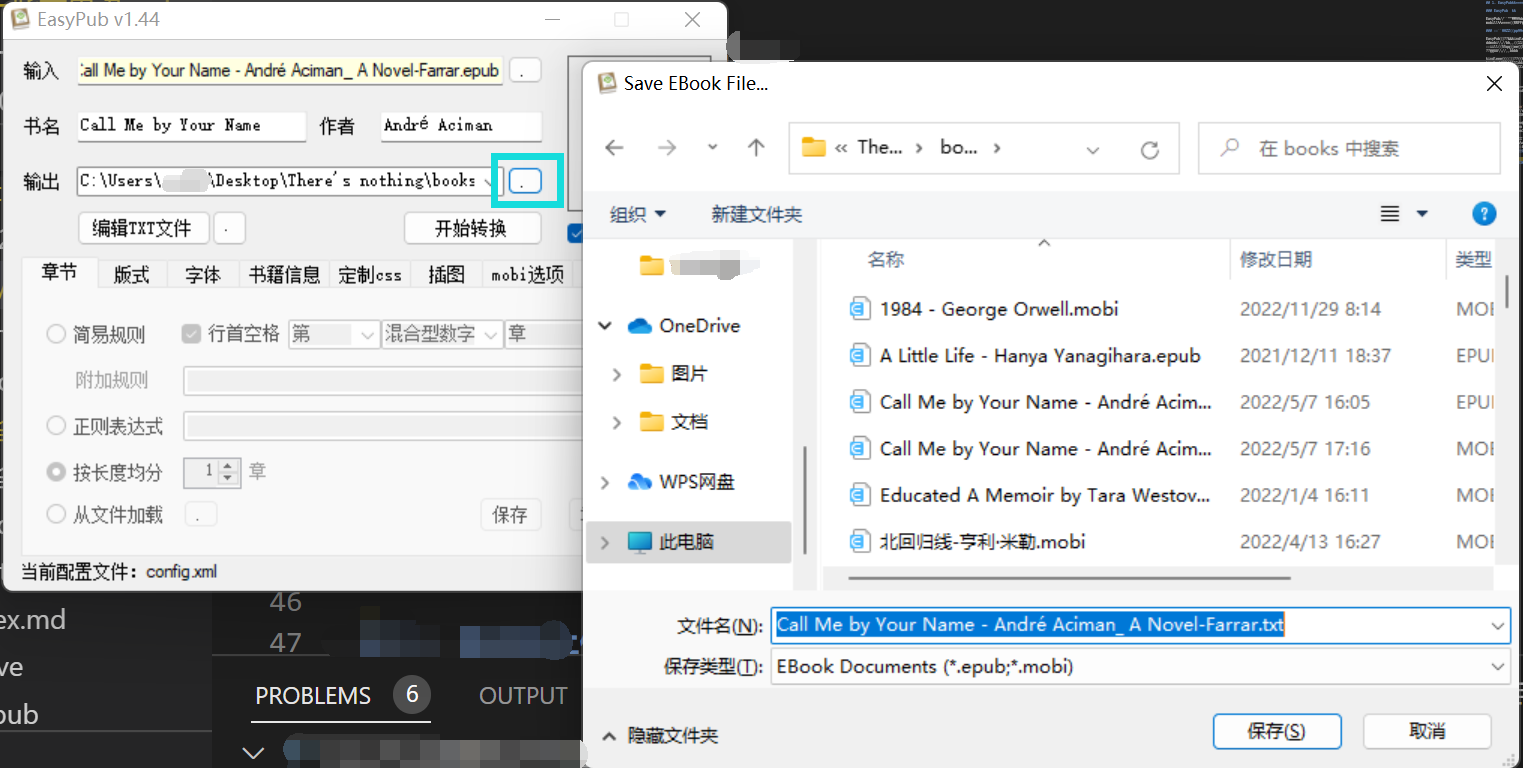The width and height of the screenshot is (1523, 768).
Task: Switch to the PROBLEMS panel tab
Action: point(313,695)
